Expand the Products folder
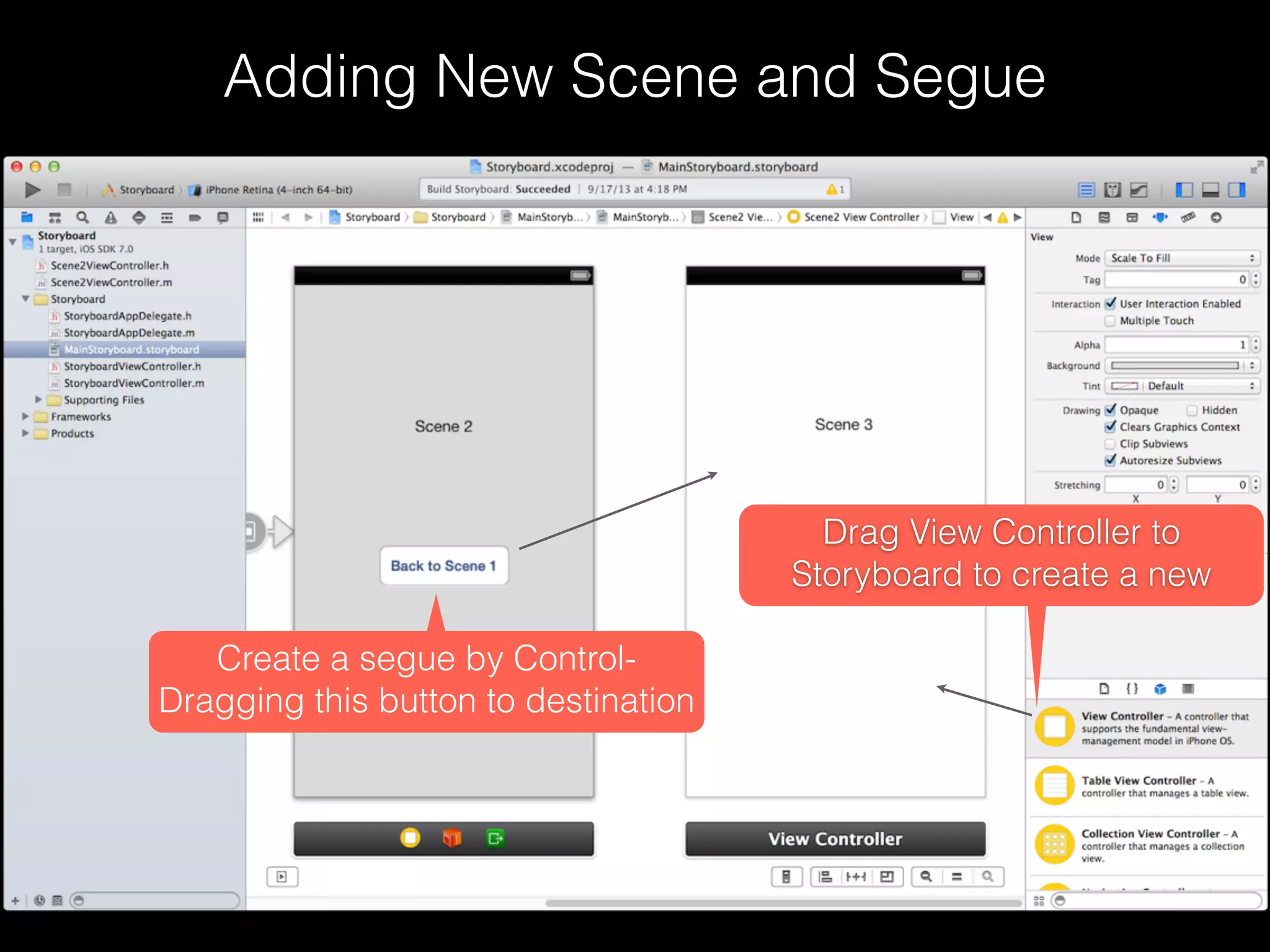This screenshot has height=952, width=1270. coord(25,433)
